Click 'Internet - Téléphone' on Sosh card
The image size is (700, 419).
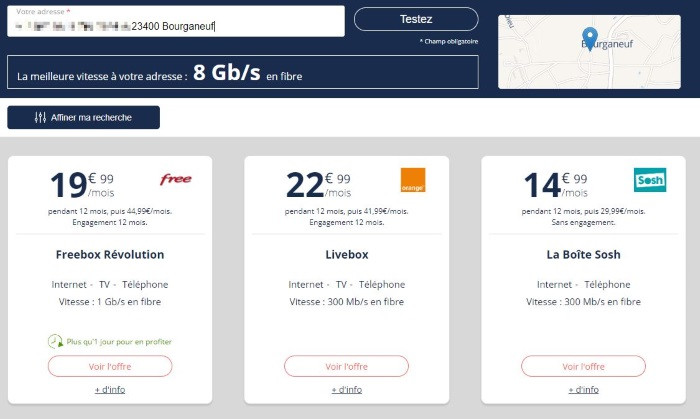tap(583, 285)
